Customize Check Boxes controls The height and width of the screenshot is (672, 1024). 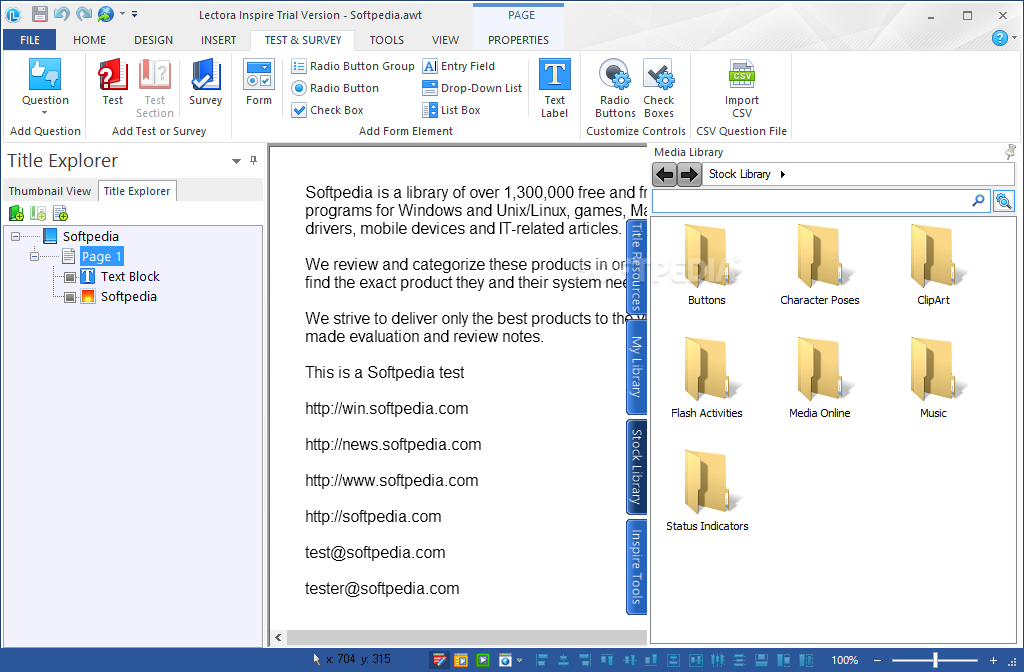pos(658,88)
